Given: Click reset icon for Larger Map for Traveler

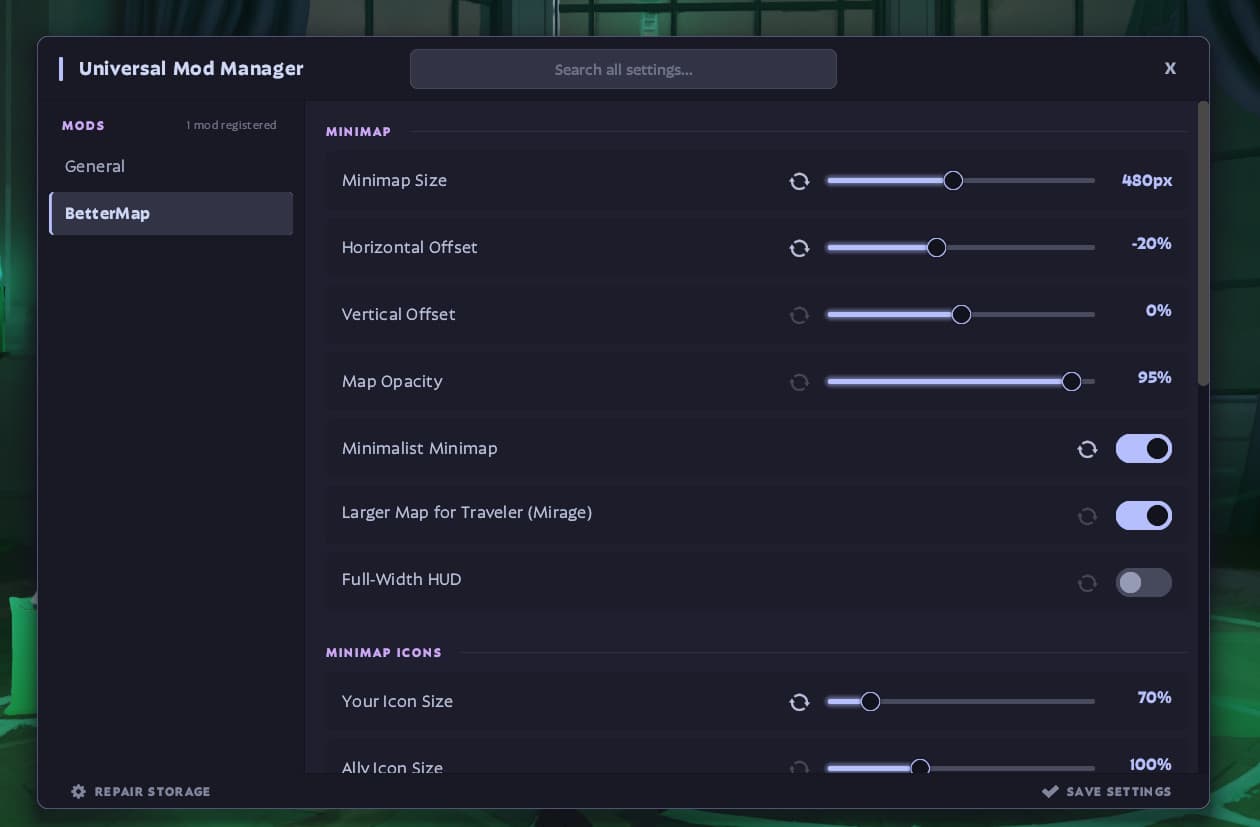Looking at the screenshot, I should tap(1087, 516).
